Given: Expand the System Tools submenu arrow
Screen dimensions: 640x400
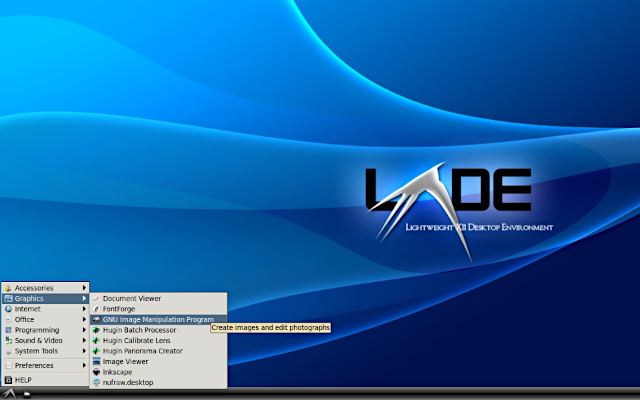Looking at the screenshot, I should point(84,351).
